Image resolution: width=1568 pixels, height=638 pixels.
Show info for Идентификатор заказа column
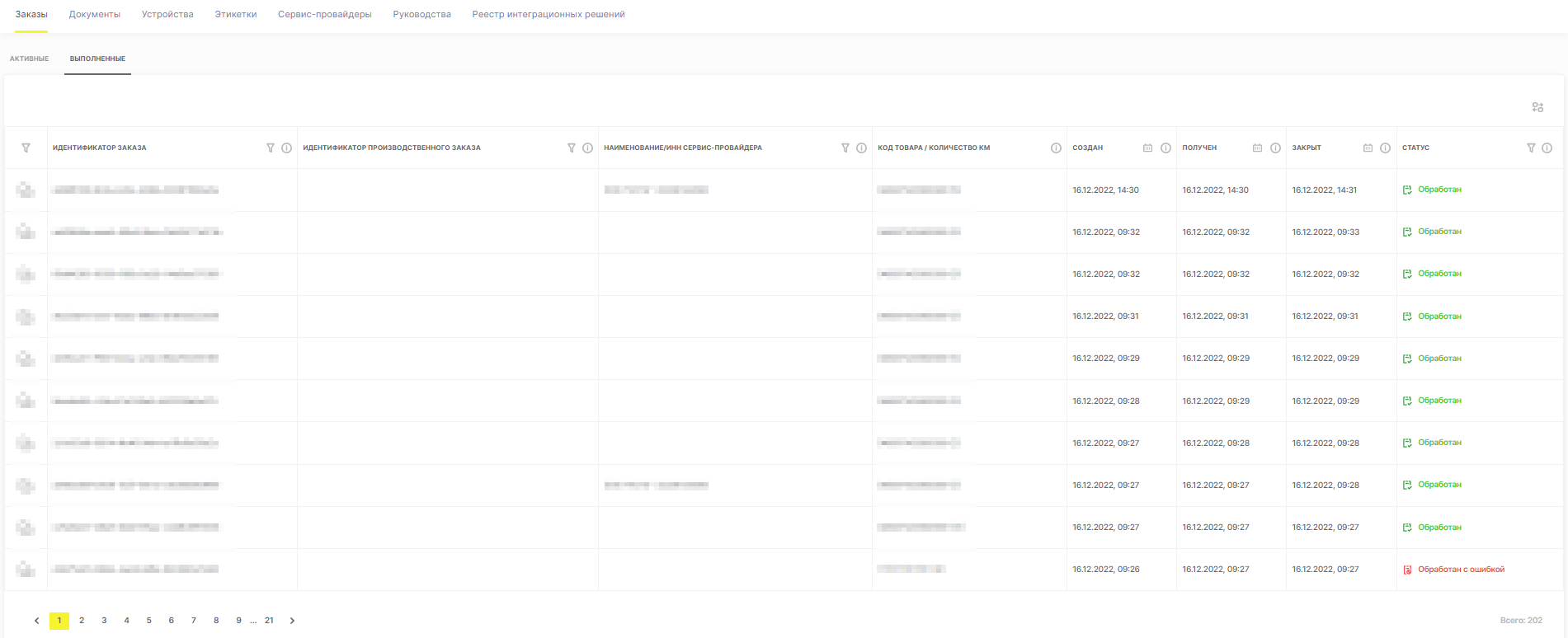(x=286, y=148)
